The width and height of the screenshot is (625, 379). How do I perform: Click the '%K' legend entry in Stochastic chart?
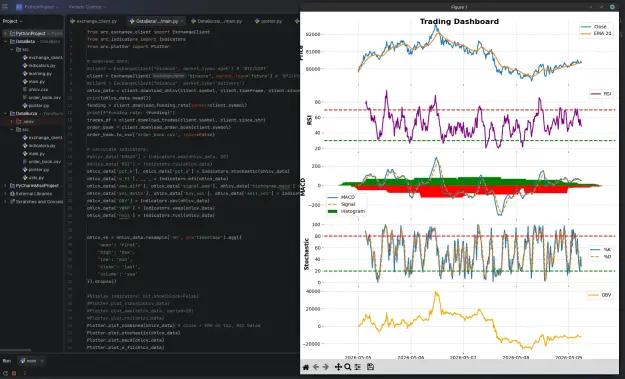point(601,249)
